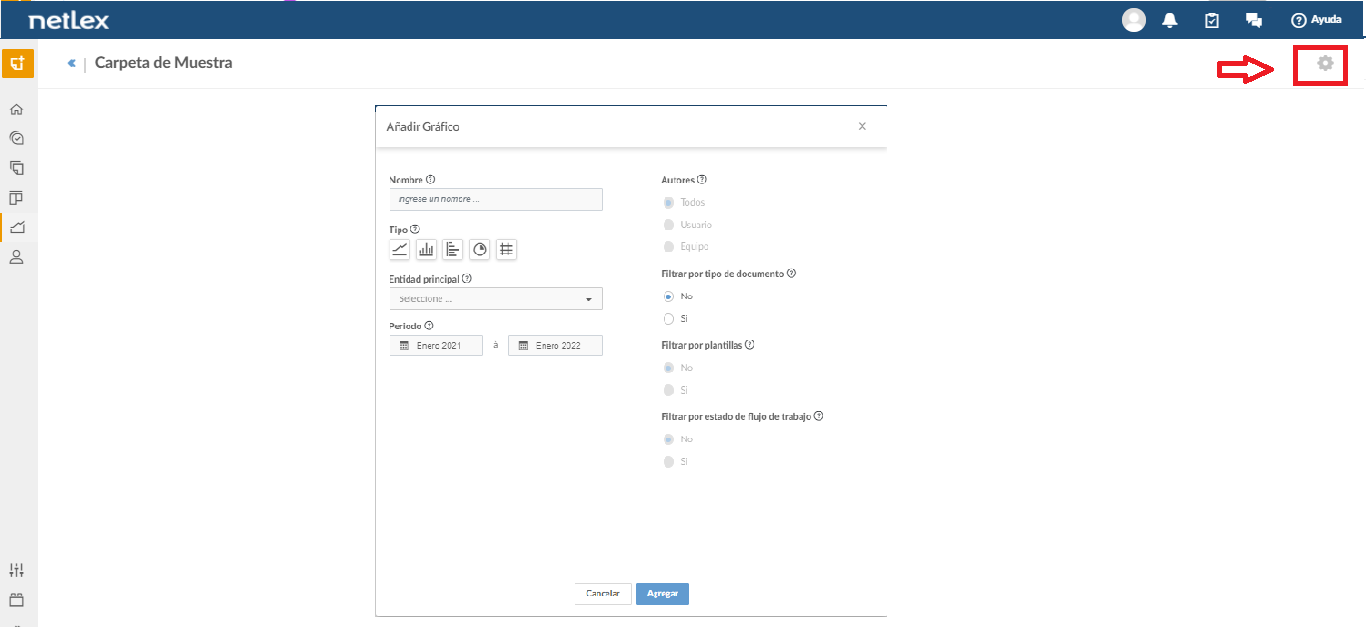
Task: Click the Cancelar button
Action: tap(603, 594)
